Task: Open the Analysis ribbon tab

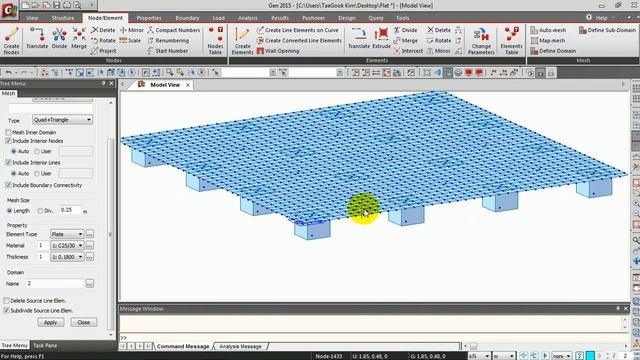Action: [x=248, y=18]
